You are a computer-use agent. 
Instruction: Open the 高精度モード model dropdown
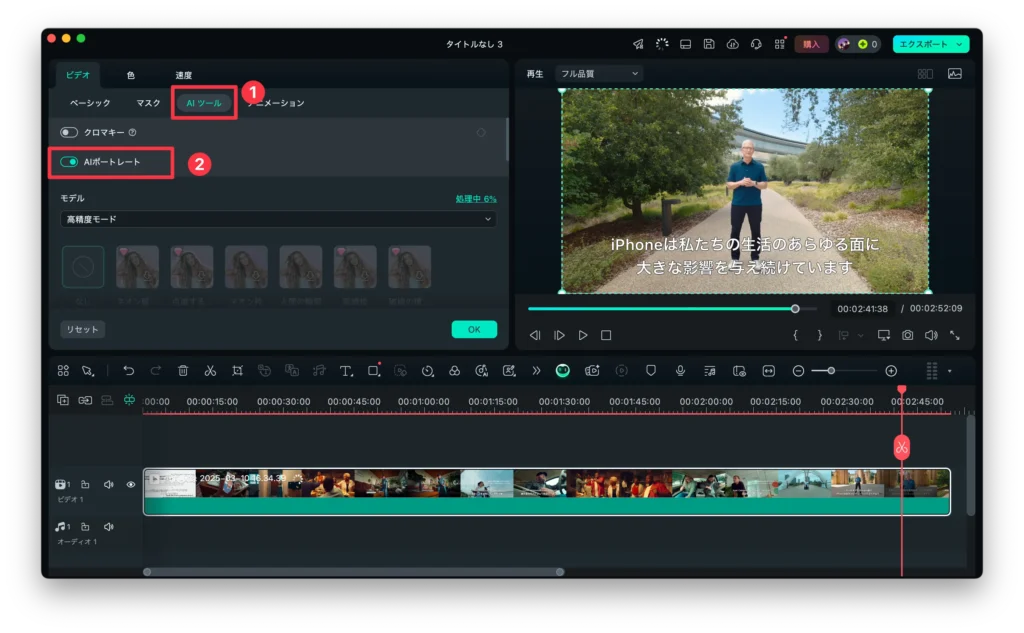[x=278, y=218]
